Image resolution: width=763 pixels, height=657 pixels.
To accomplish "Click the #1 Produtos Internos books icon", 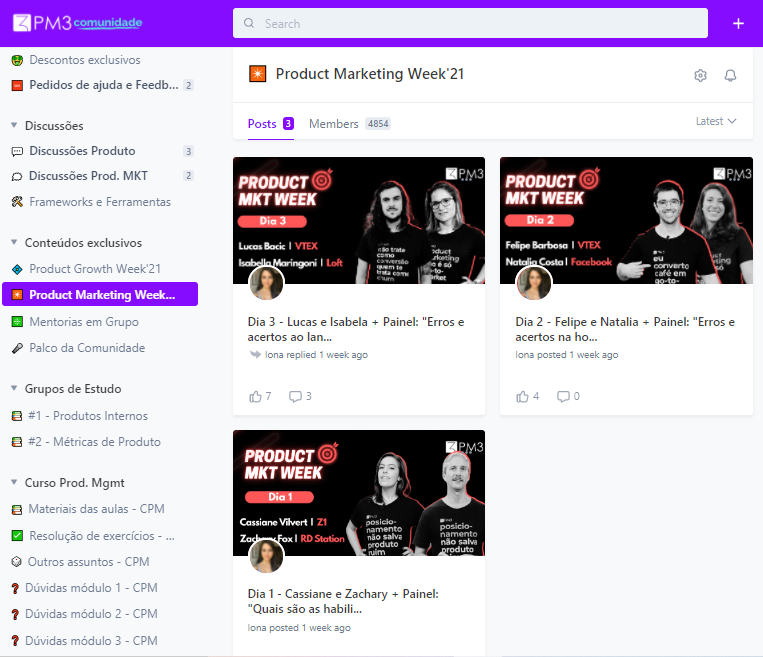I will tap(17, 416).
